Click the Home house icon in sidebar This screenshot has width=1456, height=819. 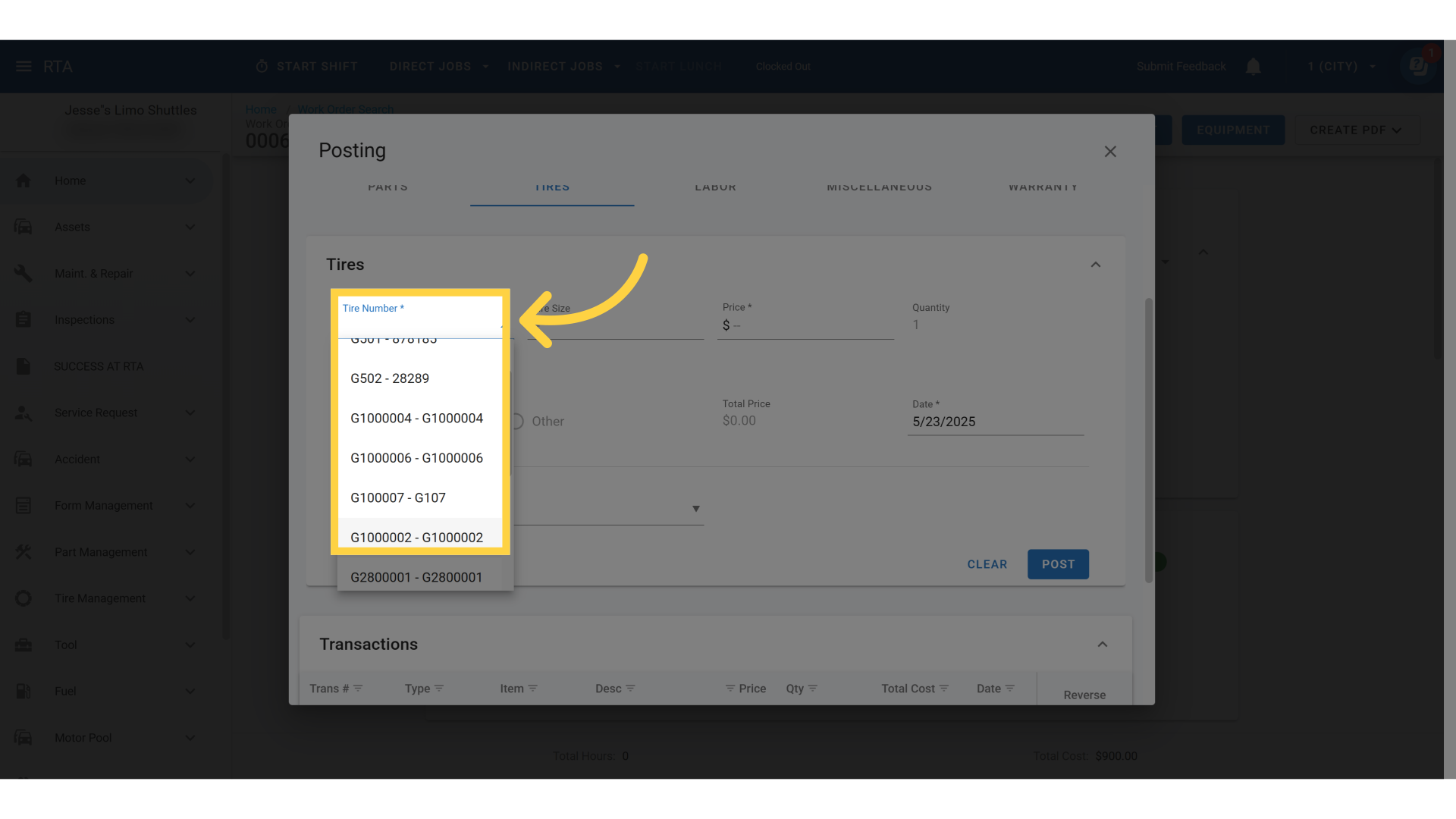coord(24,180)
